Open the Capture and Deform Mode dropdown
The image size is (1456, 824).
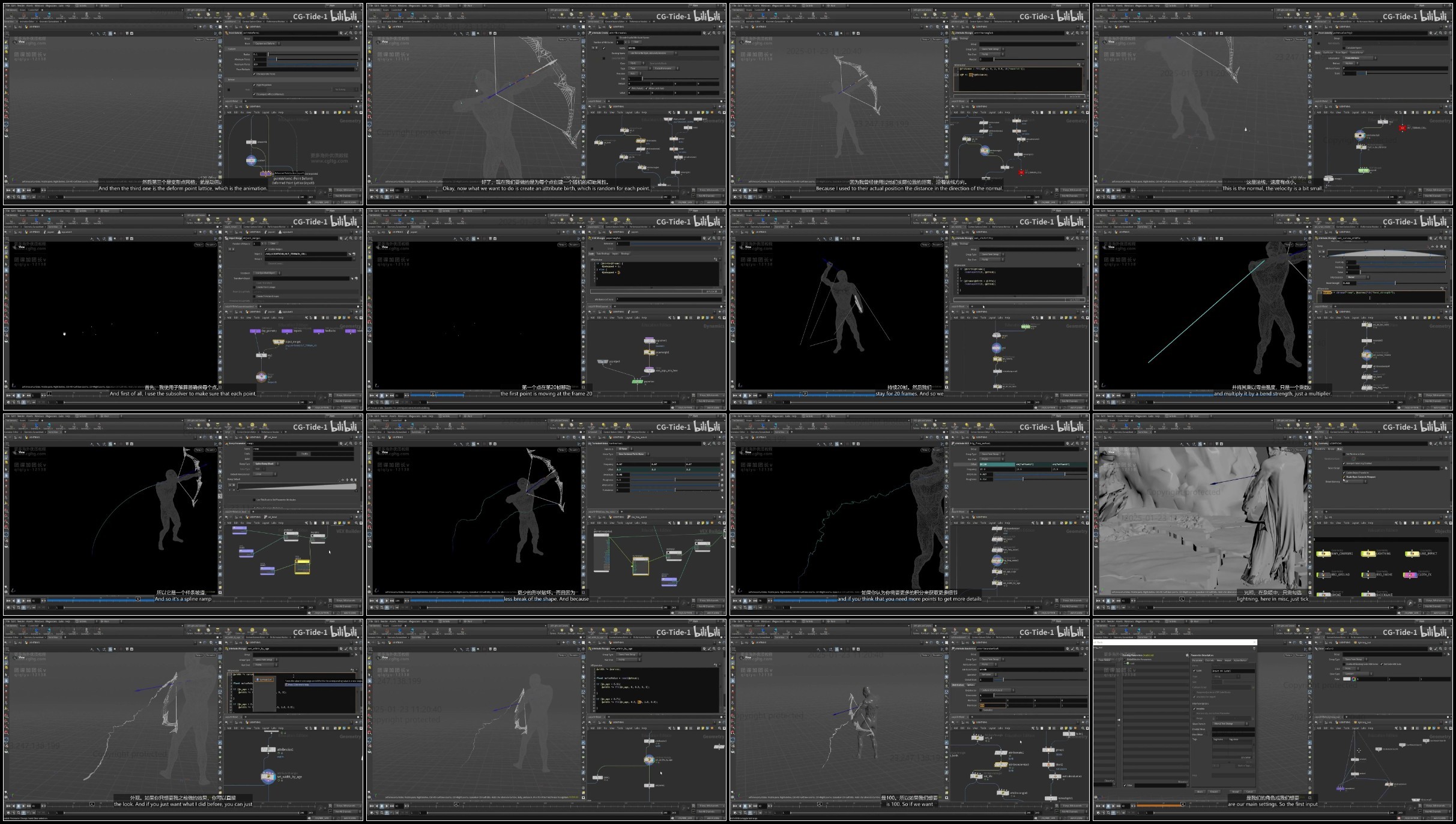click(267, 44)
